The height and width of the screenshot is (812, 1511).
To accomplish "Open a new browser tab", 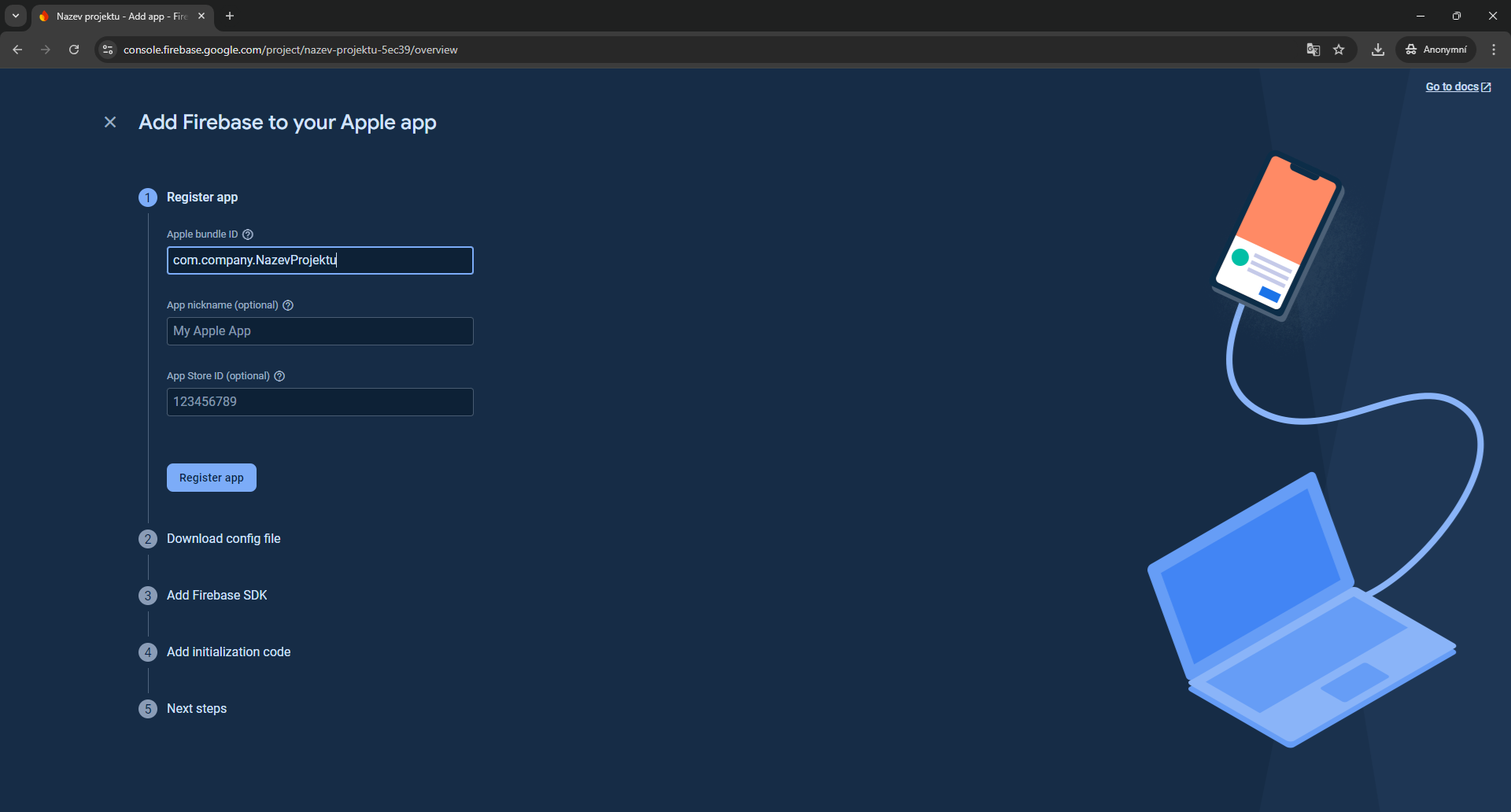I will coord(230,16).
